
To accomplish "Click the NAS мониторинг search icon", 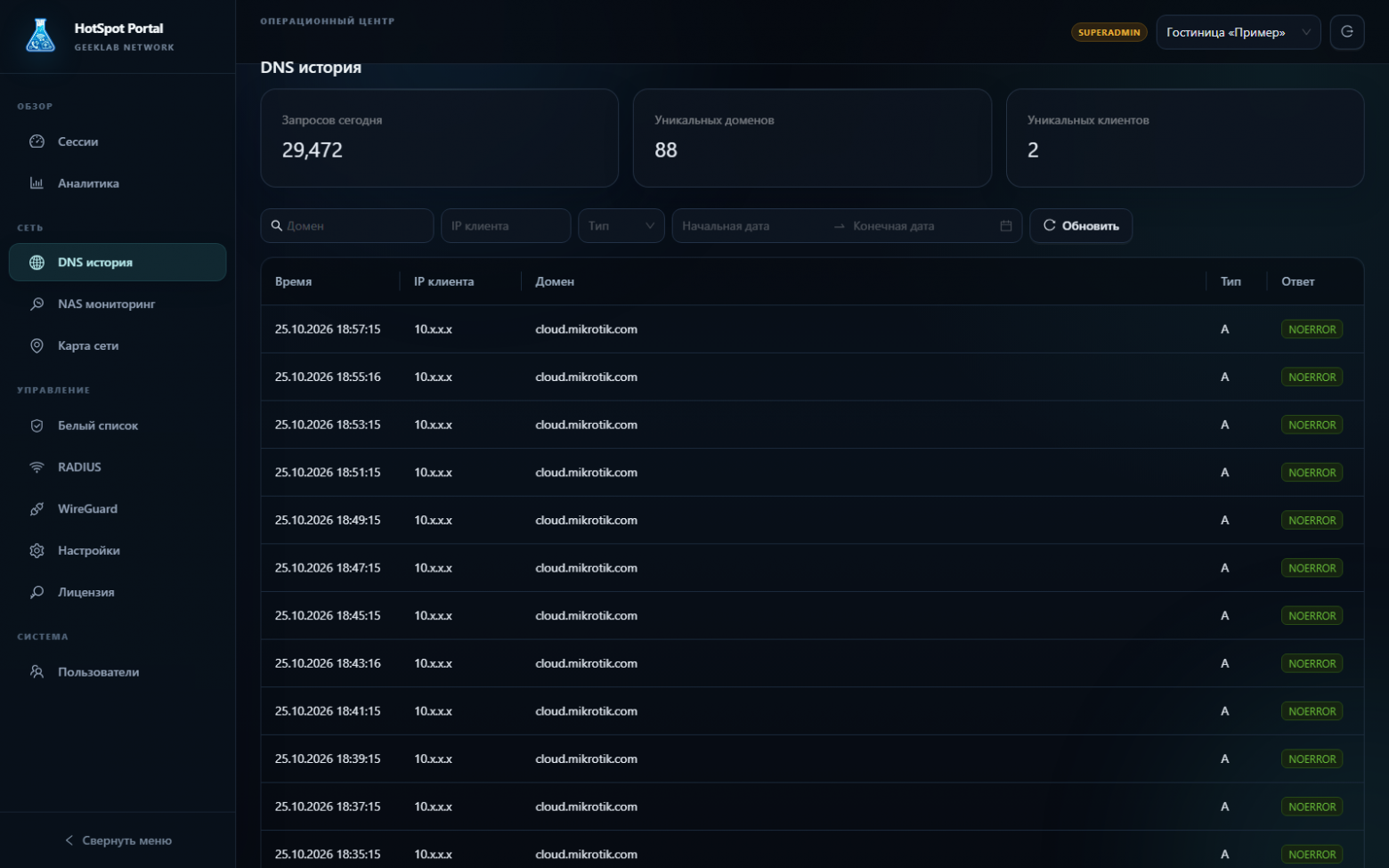I will pos(37,304).
